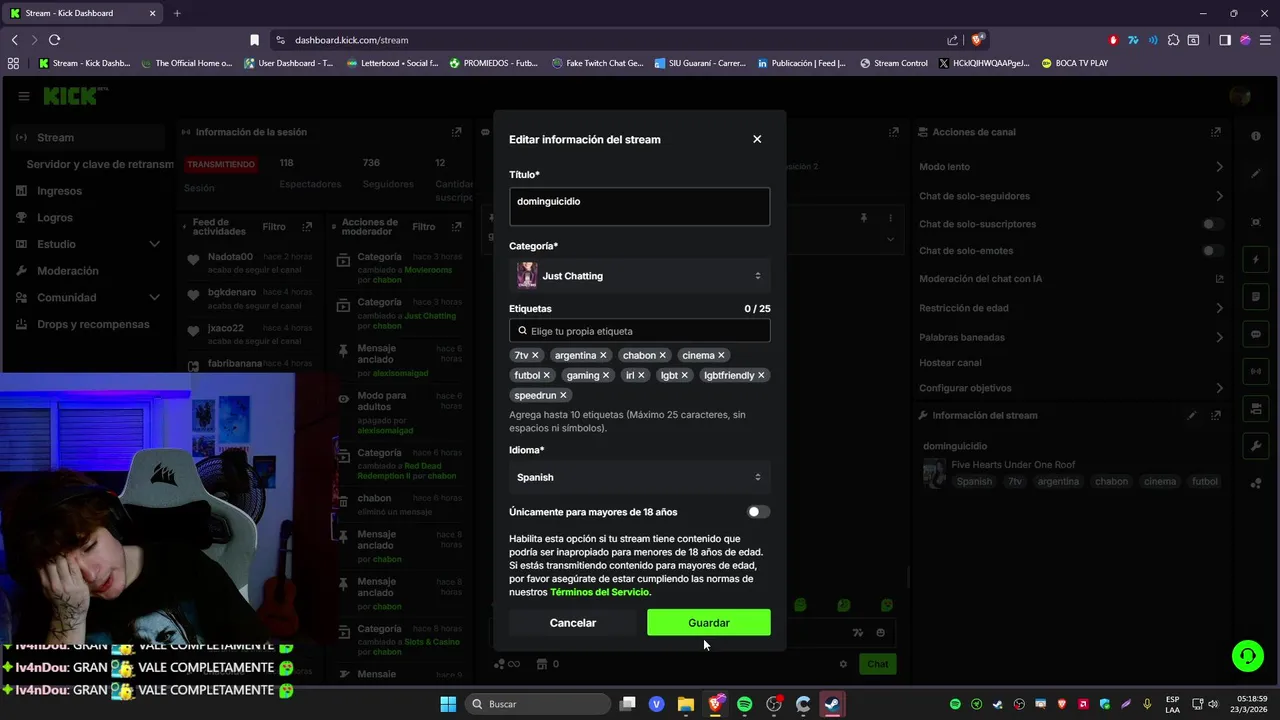Click the bookmark icon in address bar
Image resolution: width=1280 pixels, height=720 pixels.
click(x=254, y=40)
